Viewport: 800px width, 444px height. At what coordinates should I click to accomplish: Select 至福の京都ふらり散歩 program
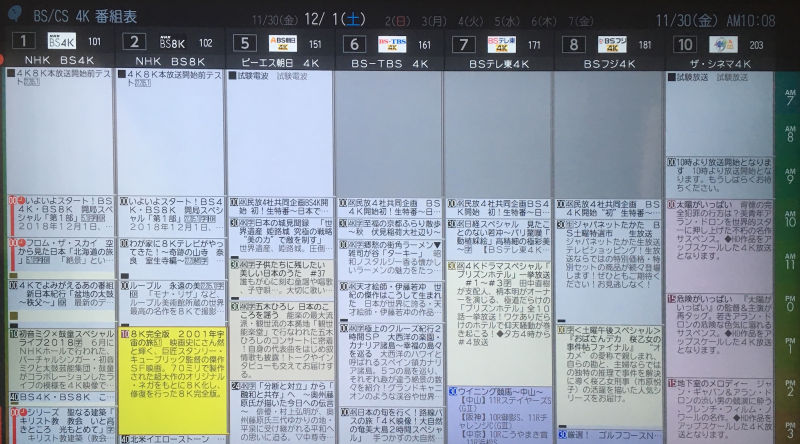pos(390,228)
